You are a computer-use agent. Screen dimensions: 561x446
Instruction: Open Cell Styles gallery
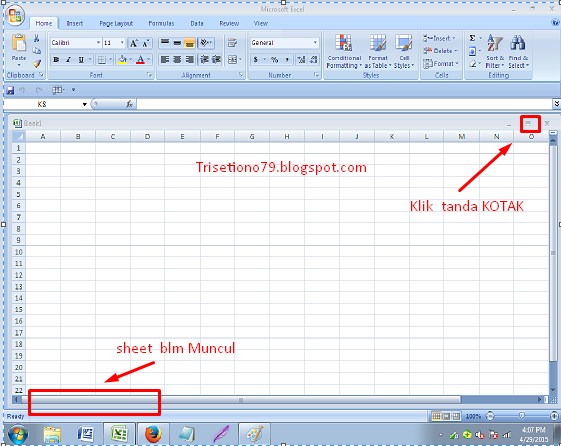404,51
